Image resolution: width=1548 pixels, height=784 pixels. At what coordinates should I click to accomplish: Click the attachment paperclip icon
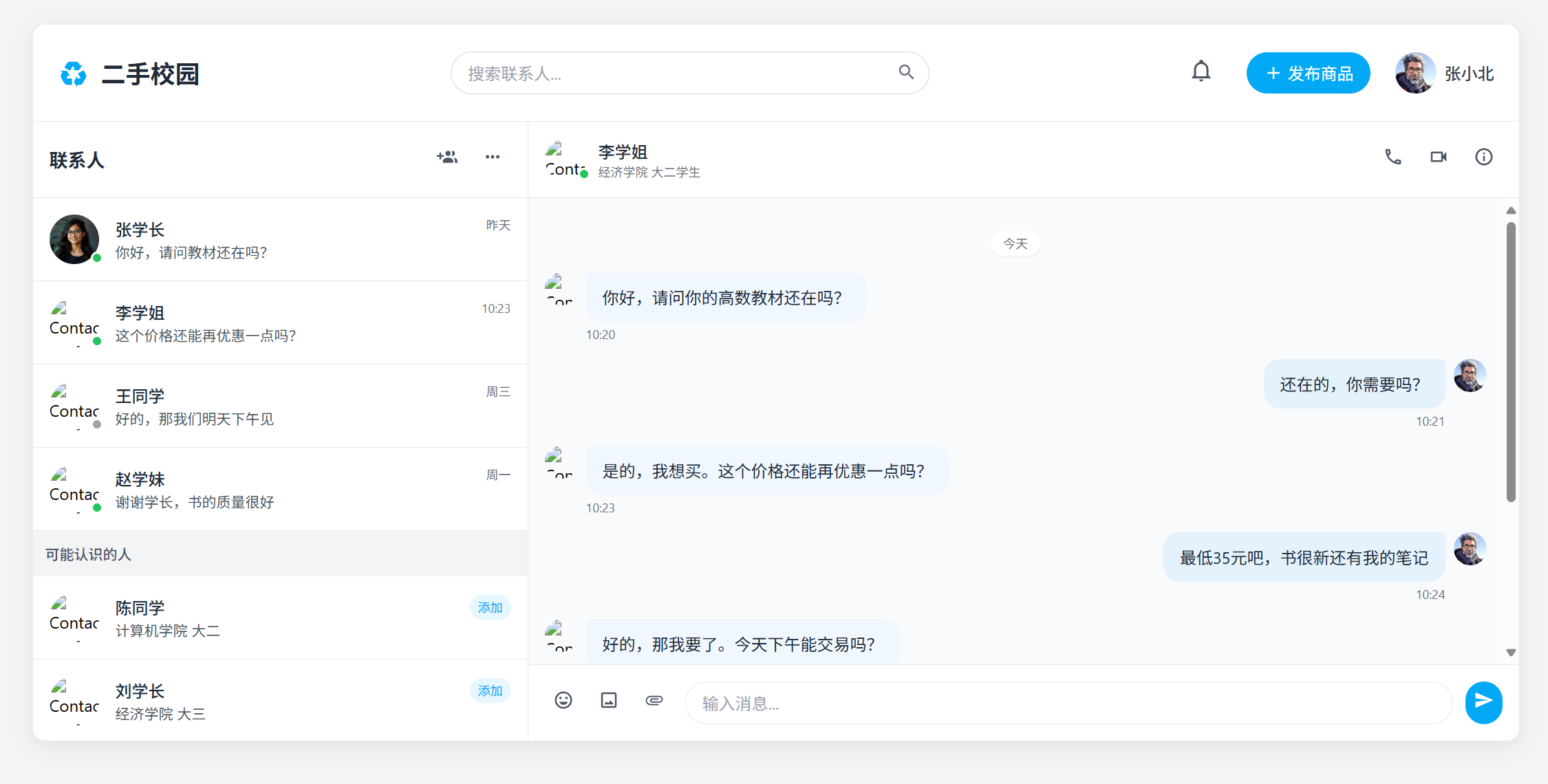click(654, 700)
